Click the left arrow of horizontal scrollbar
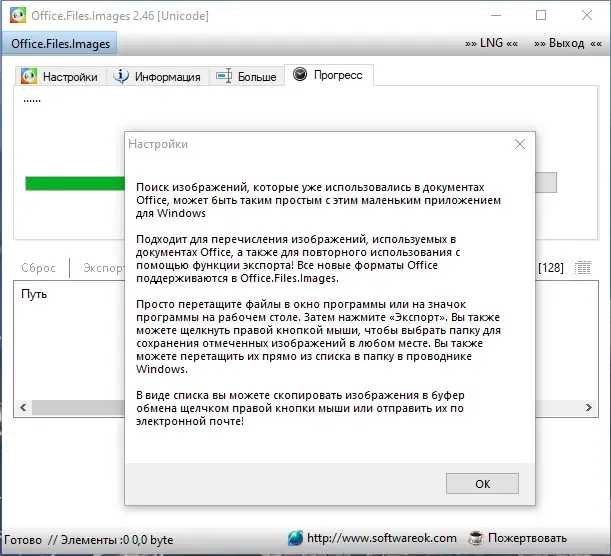611x556 pixels. (23, 408)
